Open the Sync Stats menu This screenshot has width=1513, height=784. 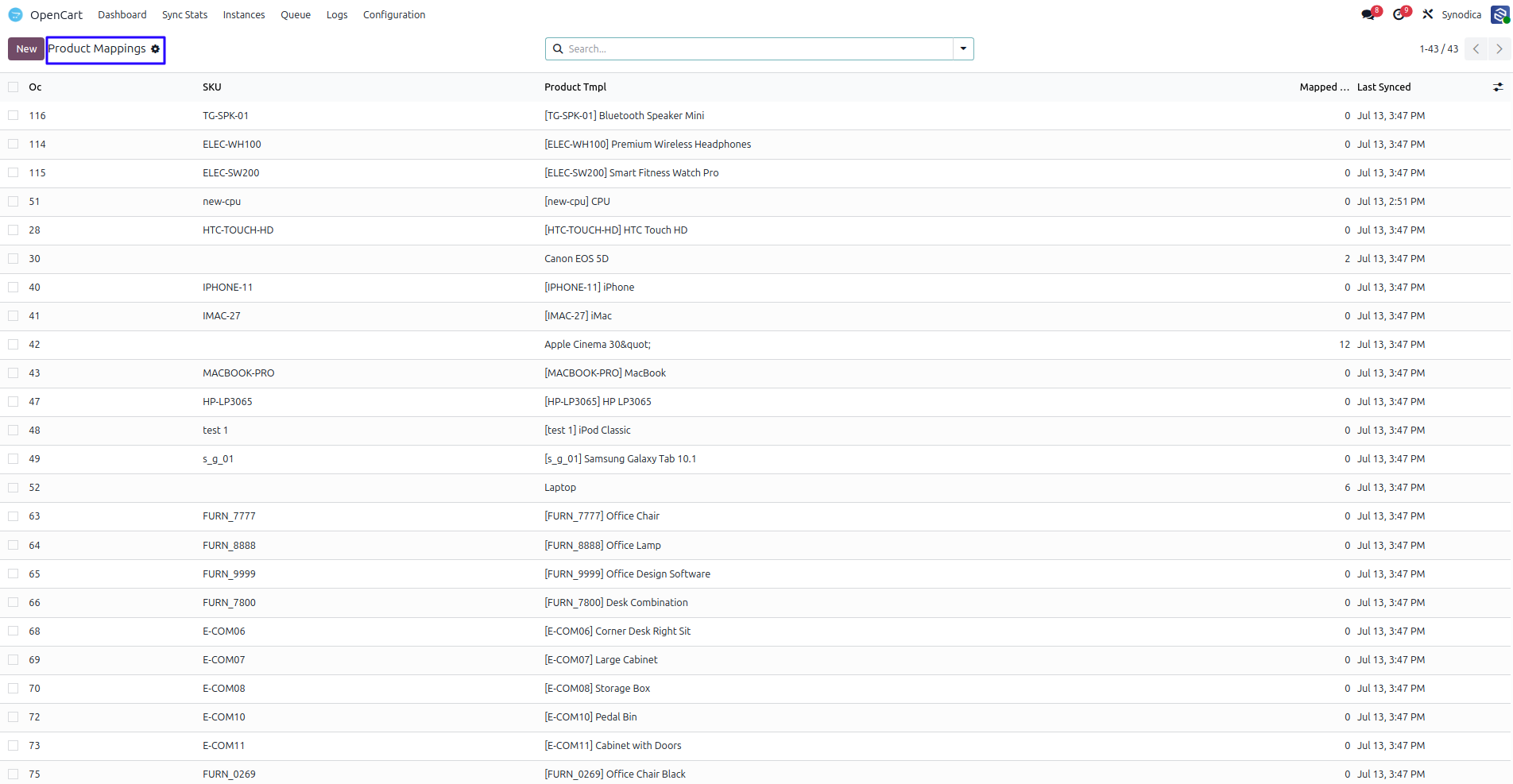pyautogui.click(x=184, y=15)
